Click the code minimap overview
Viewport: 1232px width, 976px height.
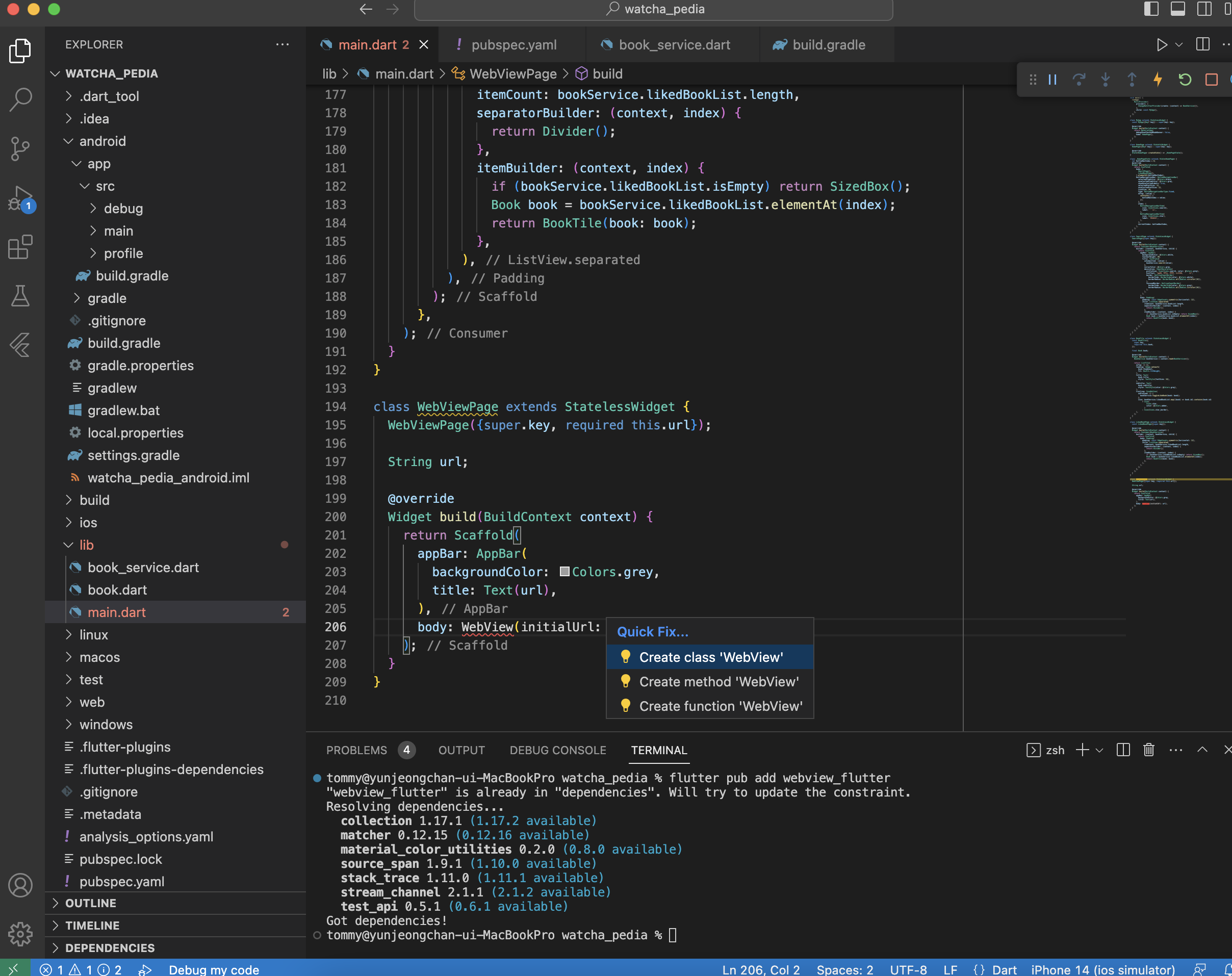click(x=1179, y=303)
